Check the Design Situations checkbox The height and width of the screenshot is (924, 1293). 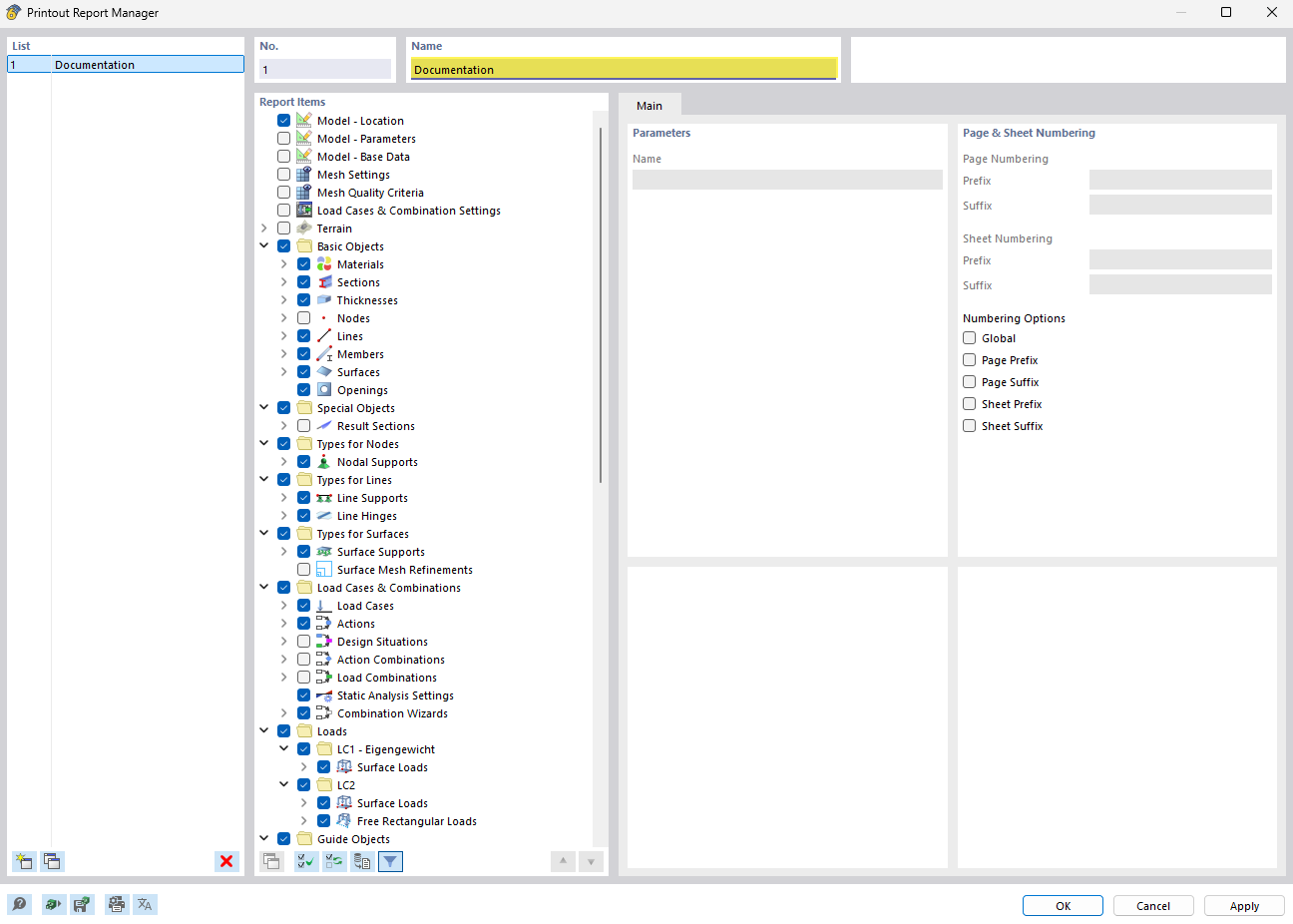point(304,642)
